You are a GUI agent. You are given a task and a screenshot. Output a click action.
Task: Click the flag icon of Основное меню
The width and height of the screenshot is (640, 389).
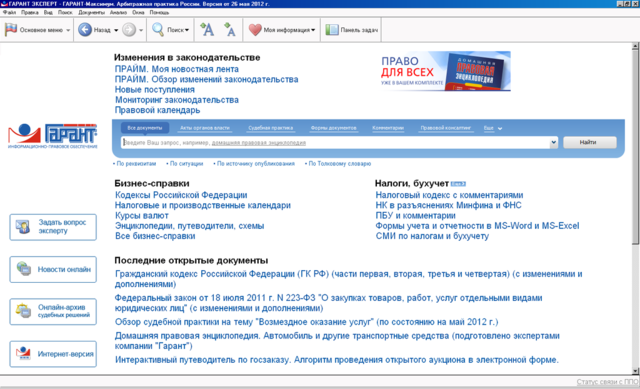pos(11,30)
